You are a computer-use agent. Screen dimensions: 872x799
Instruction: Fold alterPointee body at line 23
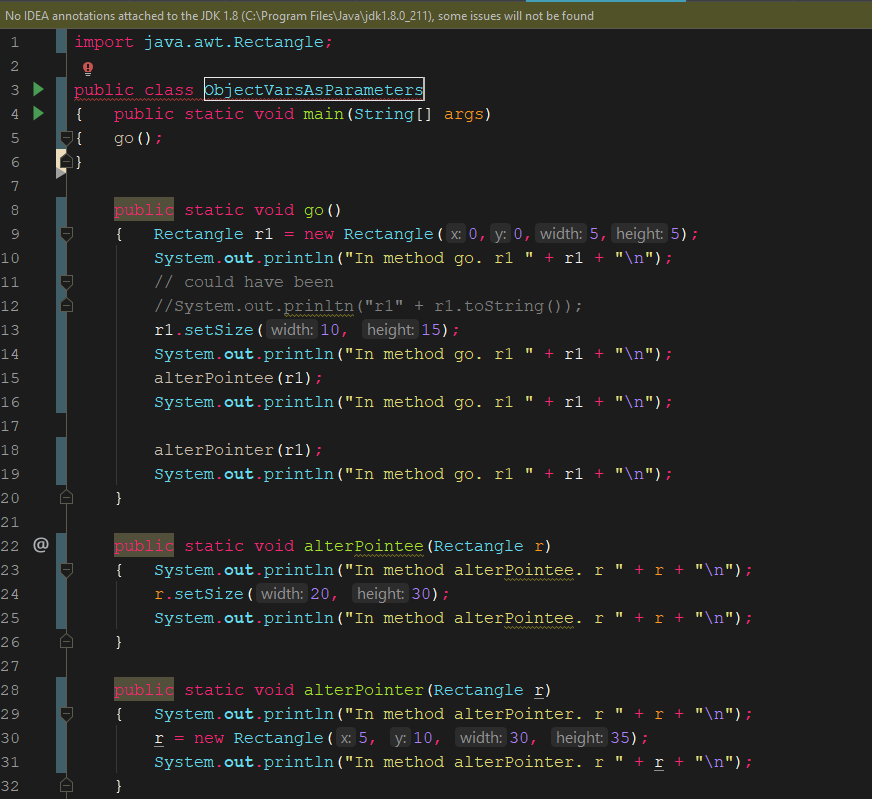coord(66,569)
